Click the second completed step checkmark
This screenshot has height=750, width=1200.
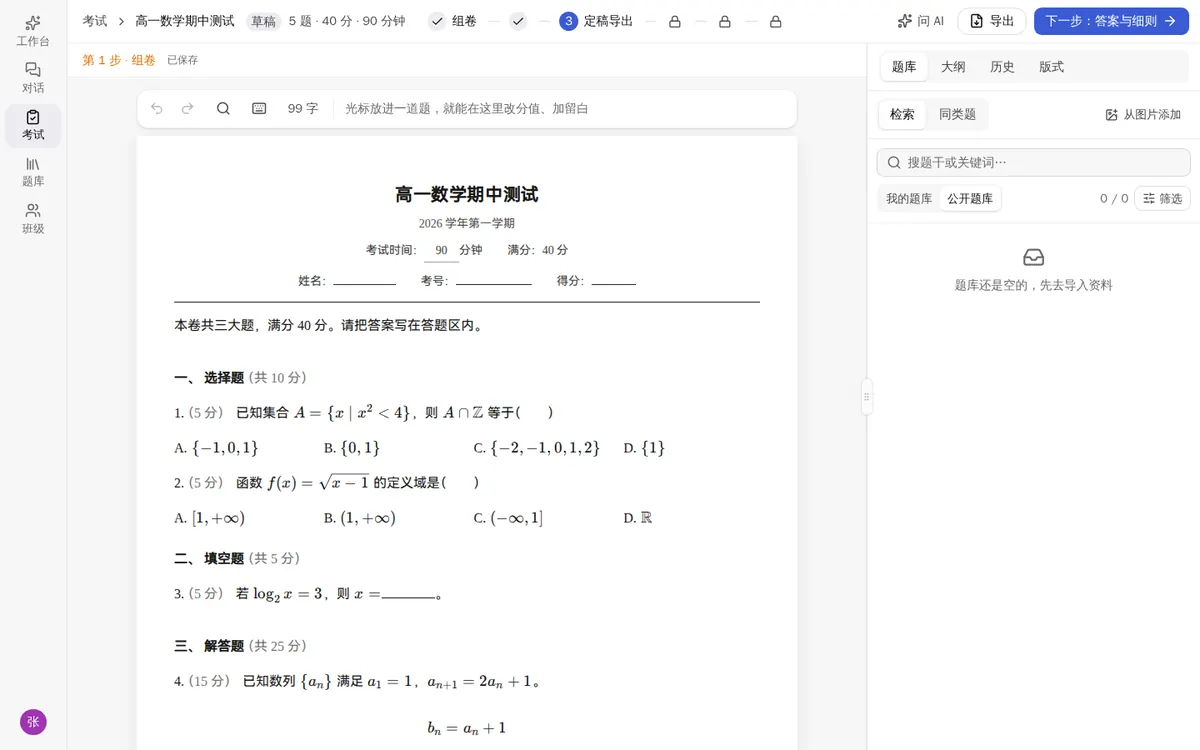[518, 21]
